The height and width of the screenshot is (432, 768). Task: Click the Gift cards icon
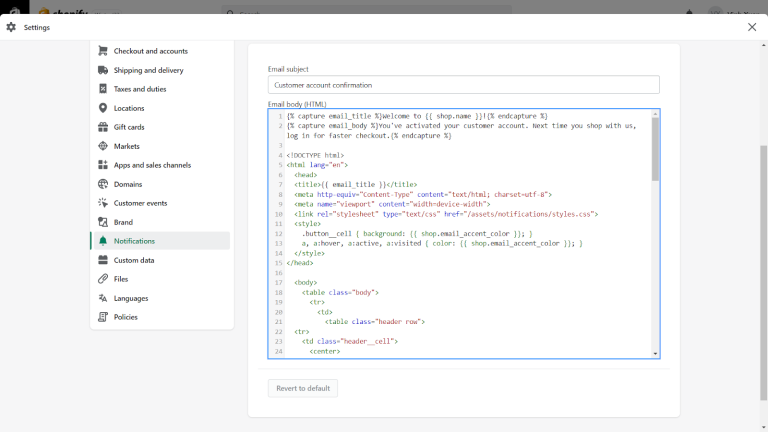[x=103, y=127]
